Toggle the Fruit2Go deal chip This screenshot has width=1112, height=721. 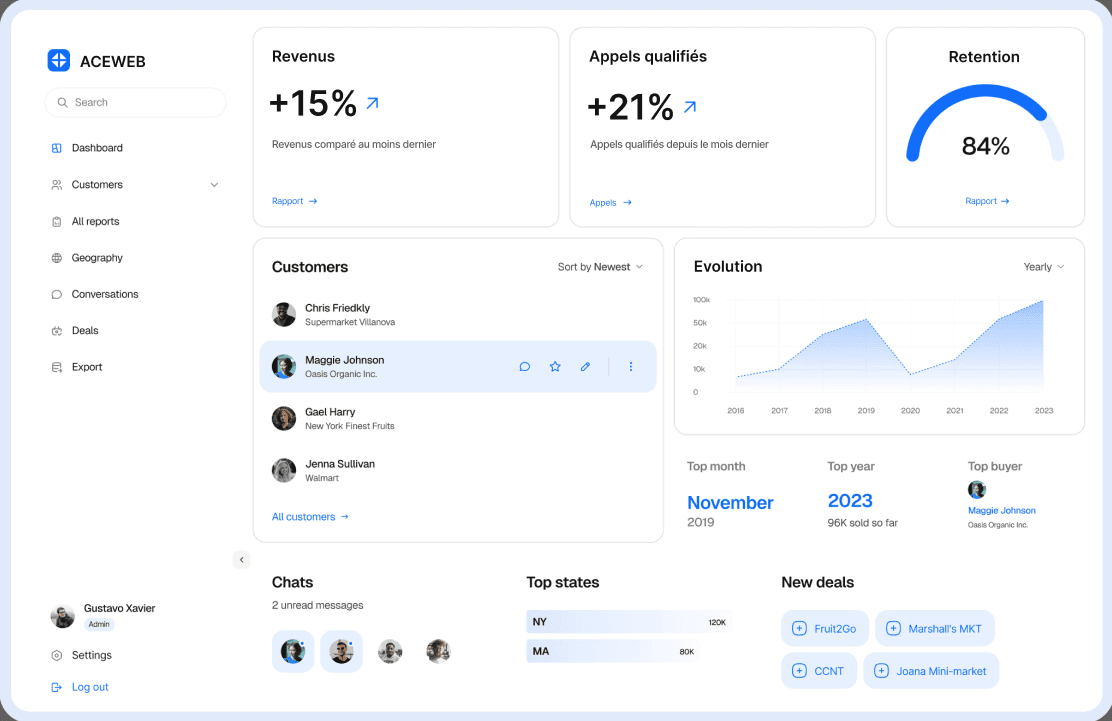pyautogui.click(x=825, y=628)
